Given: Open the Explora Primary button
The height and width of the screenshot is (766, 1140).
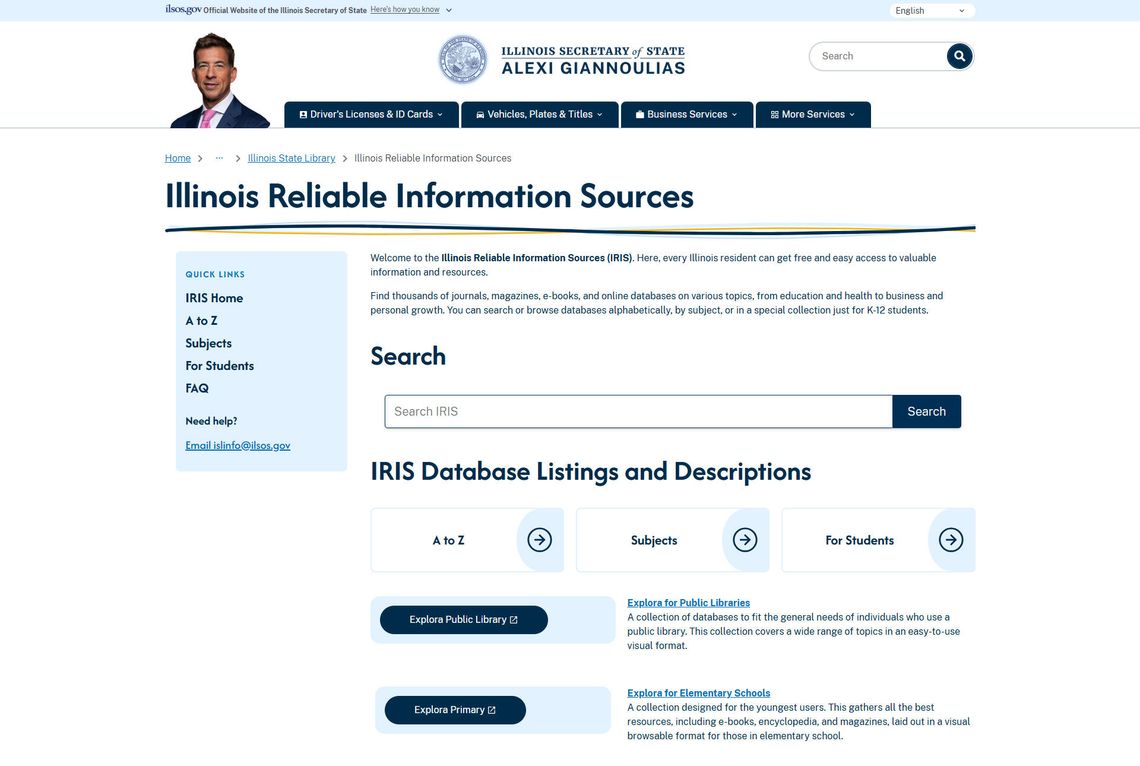Looking at the screenshot, I should coord(455,710).
